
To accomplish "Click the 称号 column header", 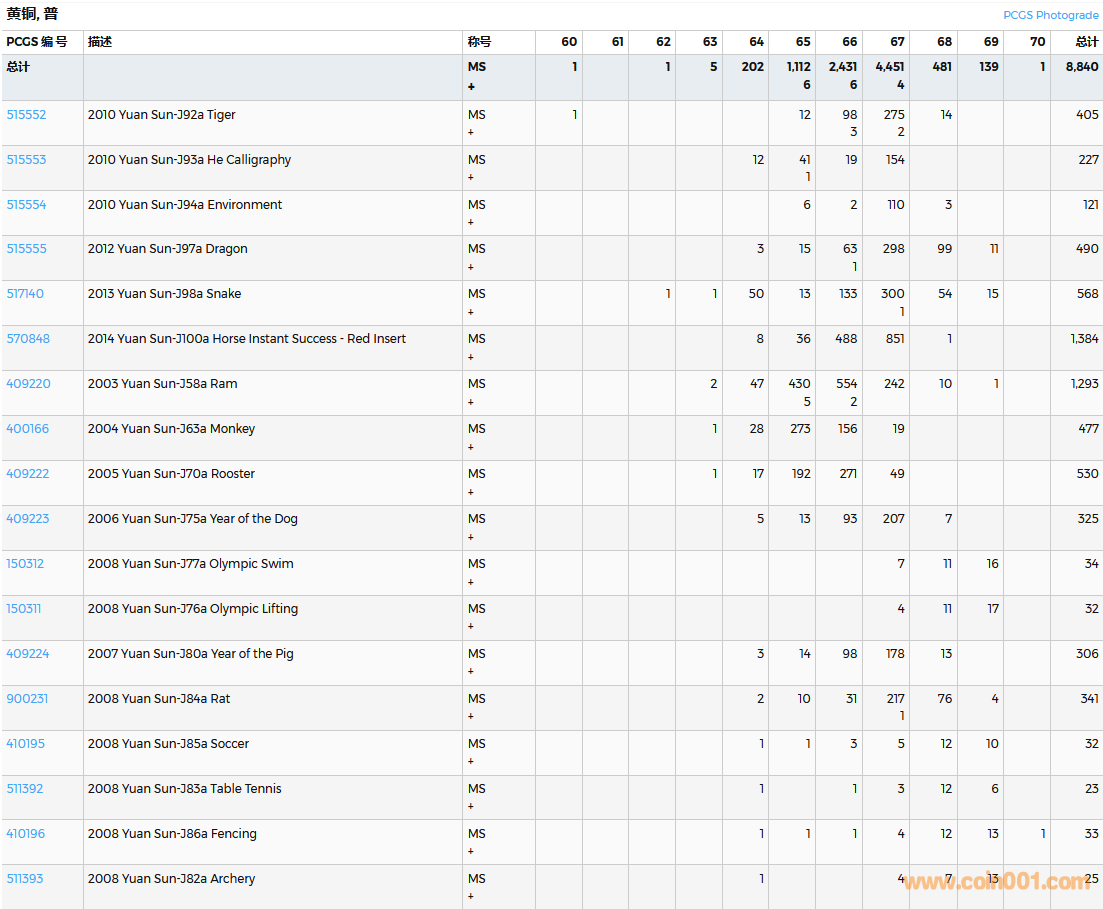I will (x=479, y=42).
